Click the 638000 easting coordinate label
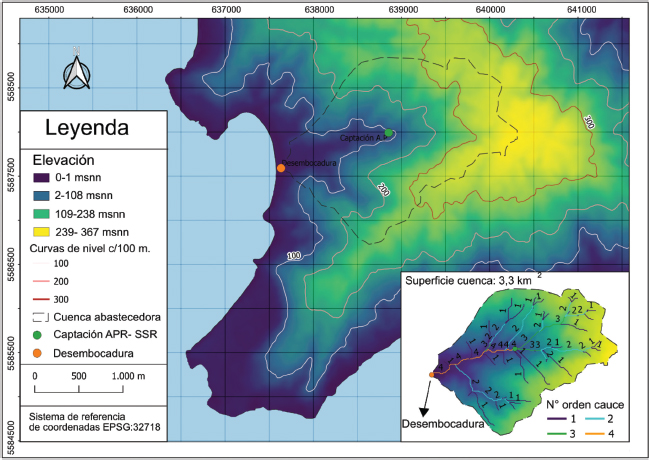This screenshot has width=649, height=460. pyautogui.click(x=319, y=10)
